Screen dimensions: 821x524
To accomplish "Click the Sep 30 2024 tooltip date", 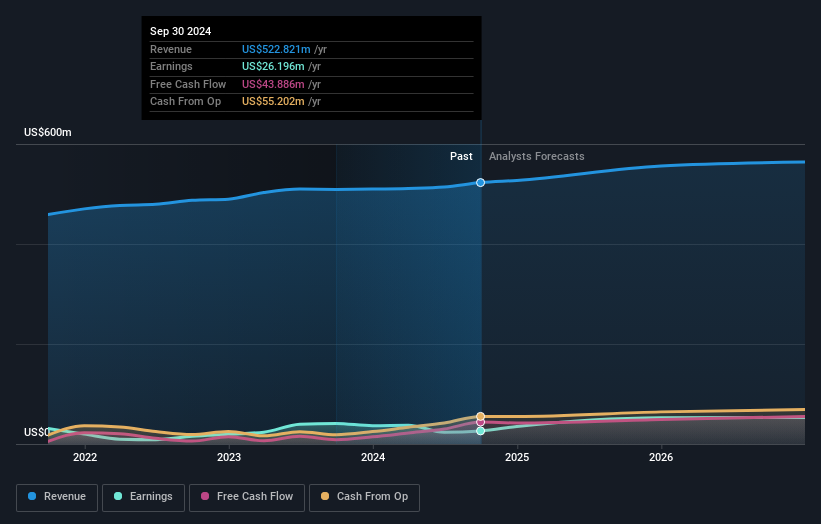I will [181, 31].
